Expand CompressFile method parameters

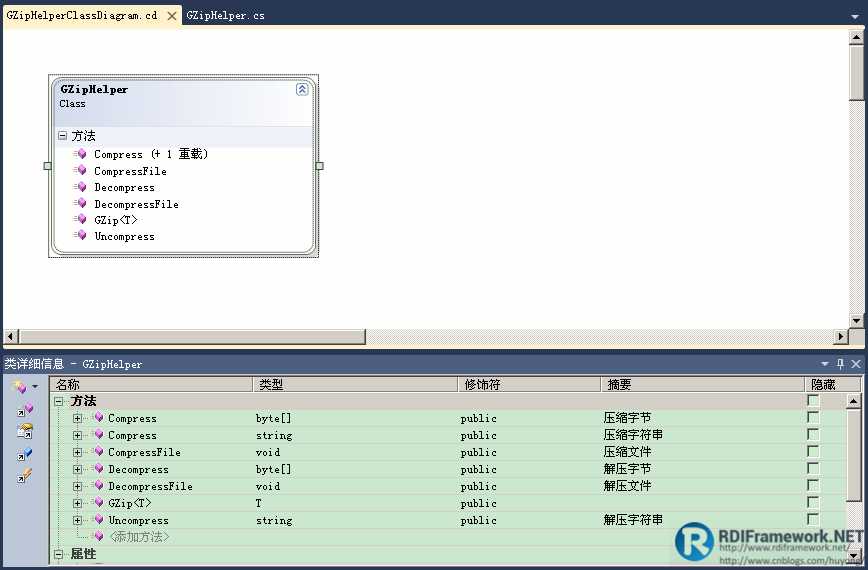pos(77,452)
